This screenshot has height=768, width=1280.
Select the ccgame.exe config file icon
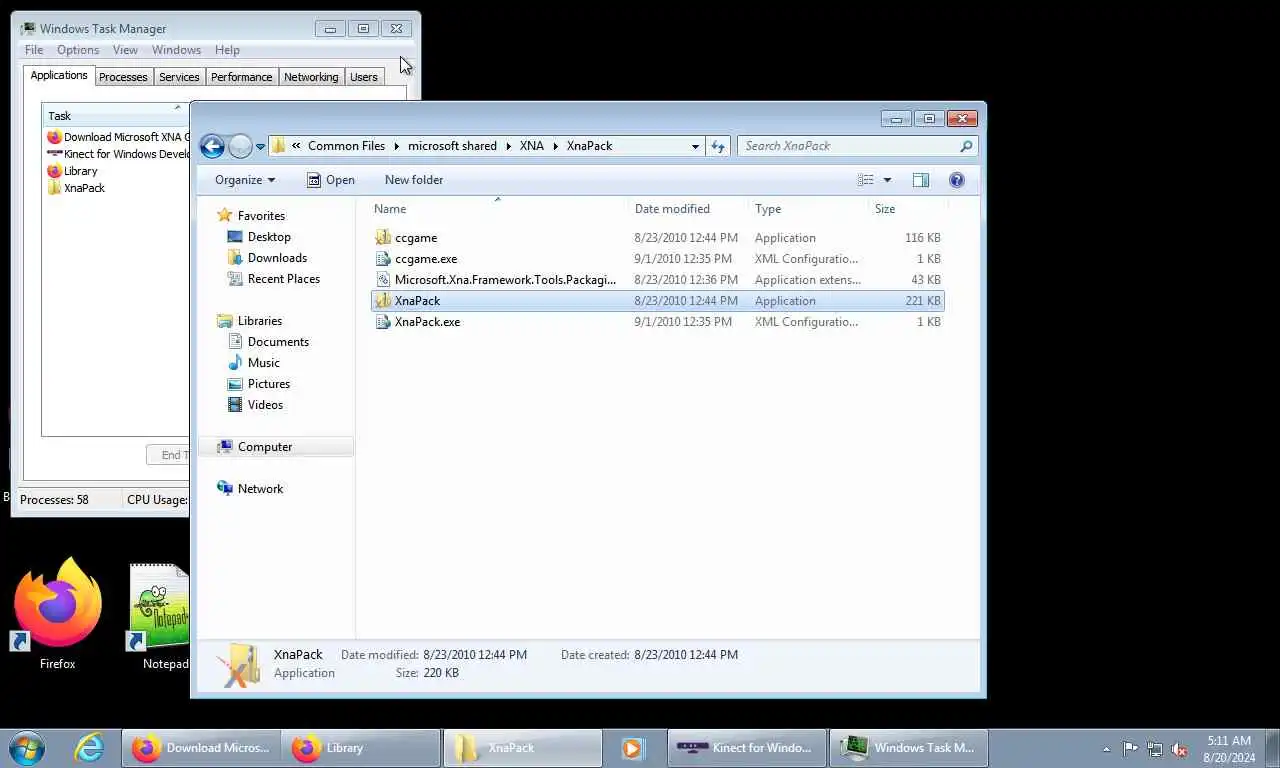pyautogui.click(x=383, y=259)
